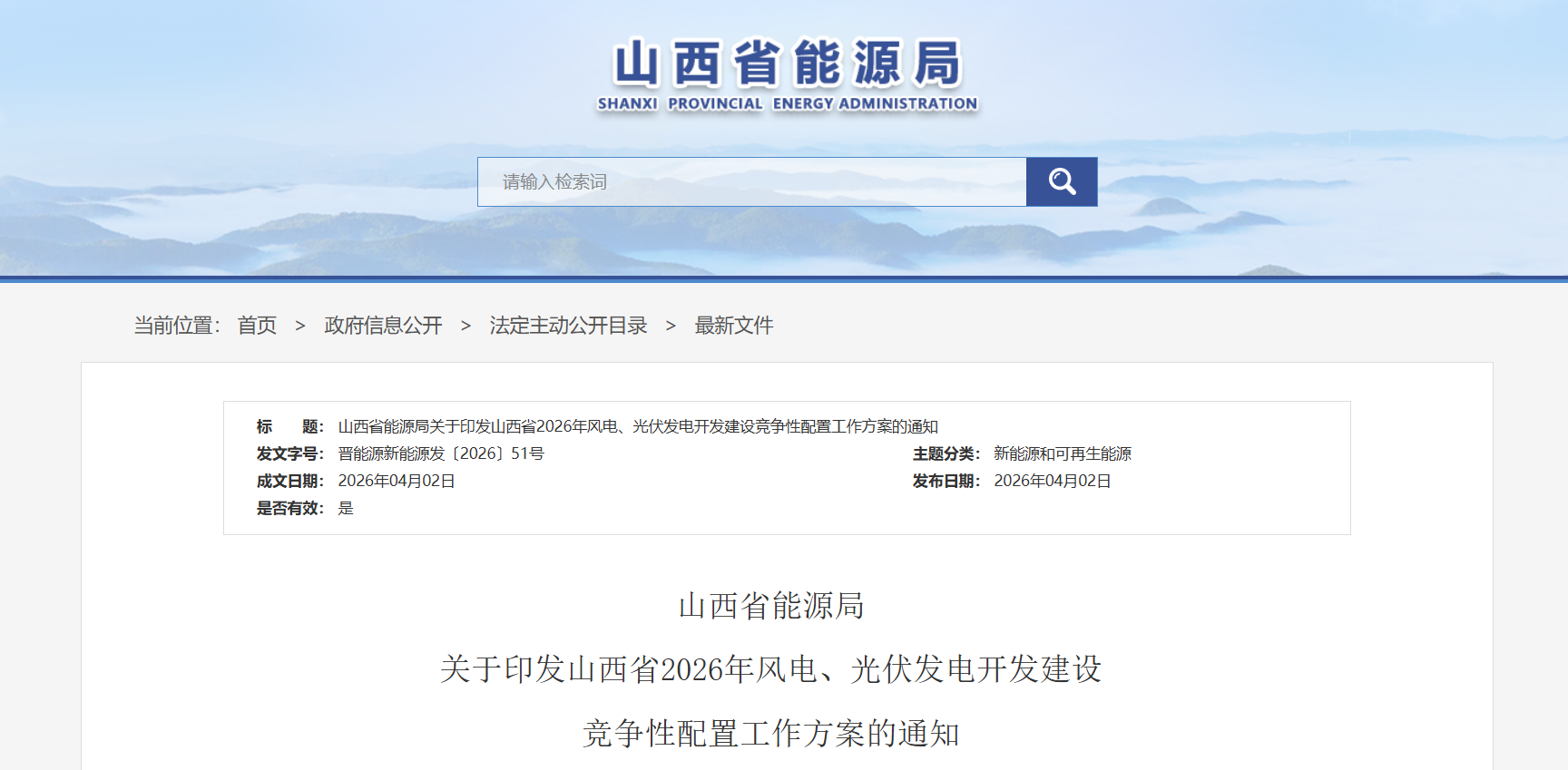Click the 是否有效 value 是
Screen dimensions: 1568x770
coord(346,508)
